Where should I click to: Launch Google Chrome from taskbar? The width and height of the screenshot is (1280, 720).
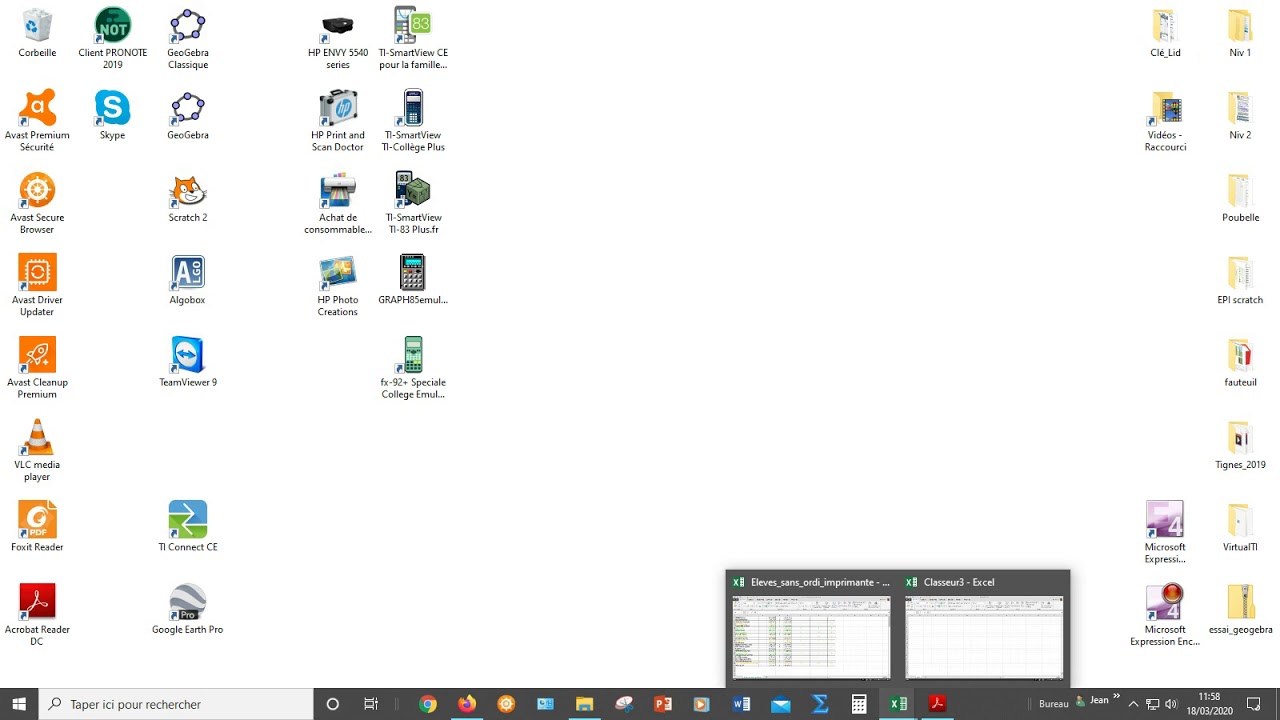pyautogui.click(x=428, y=704)
